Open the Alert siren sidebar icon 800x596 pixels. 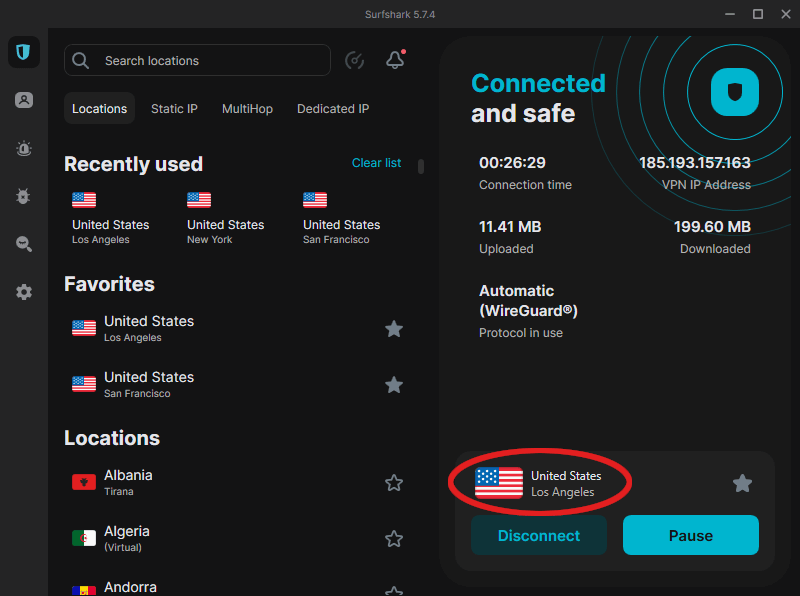23,148
